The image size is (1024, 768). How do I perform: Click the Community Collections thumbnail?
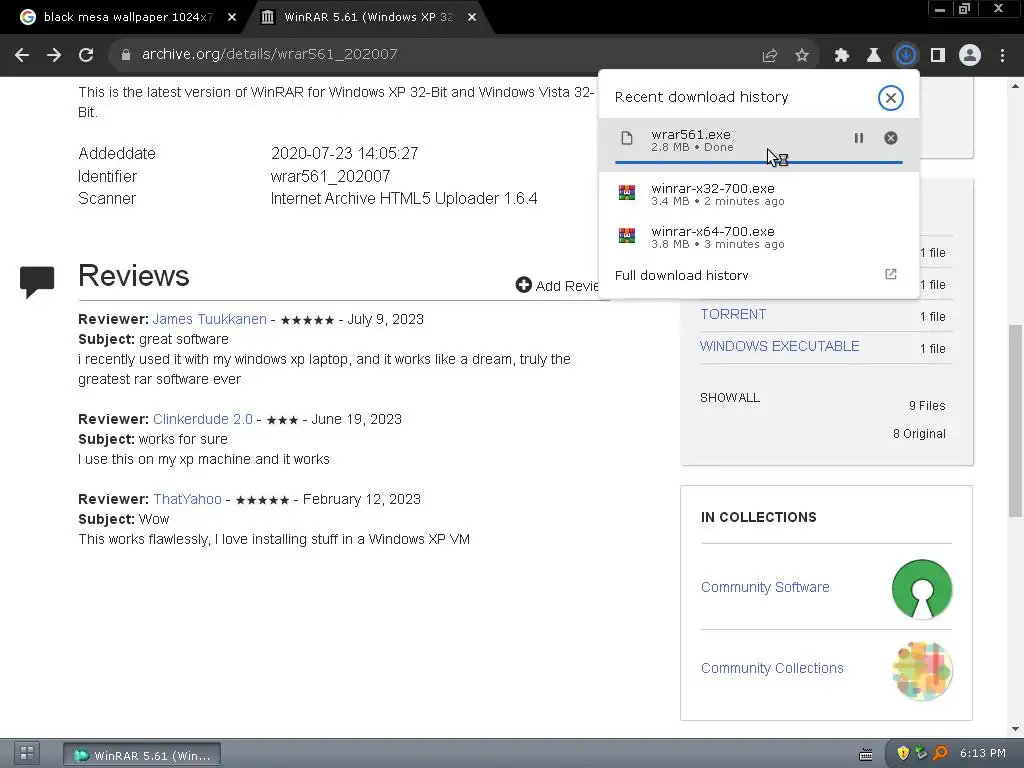tap(921, 671)
